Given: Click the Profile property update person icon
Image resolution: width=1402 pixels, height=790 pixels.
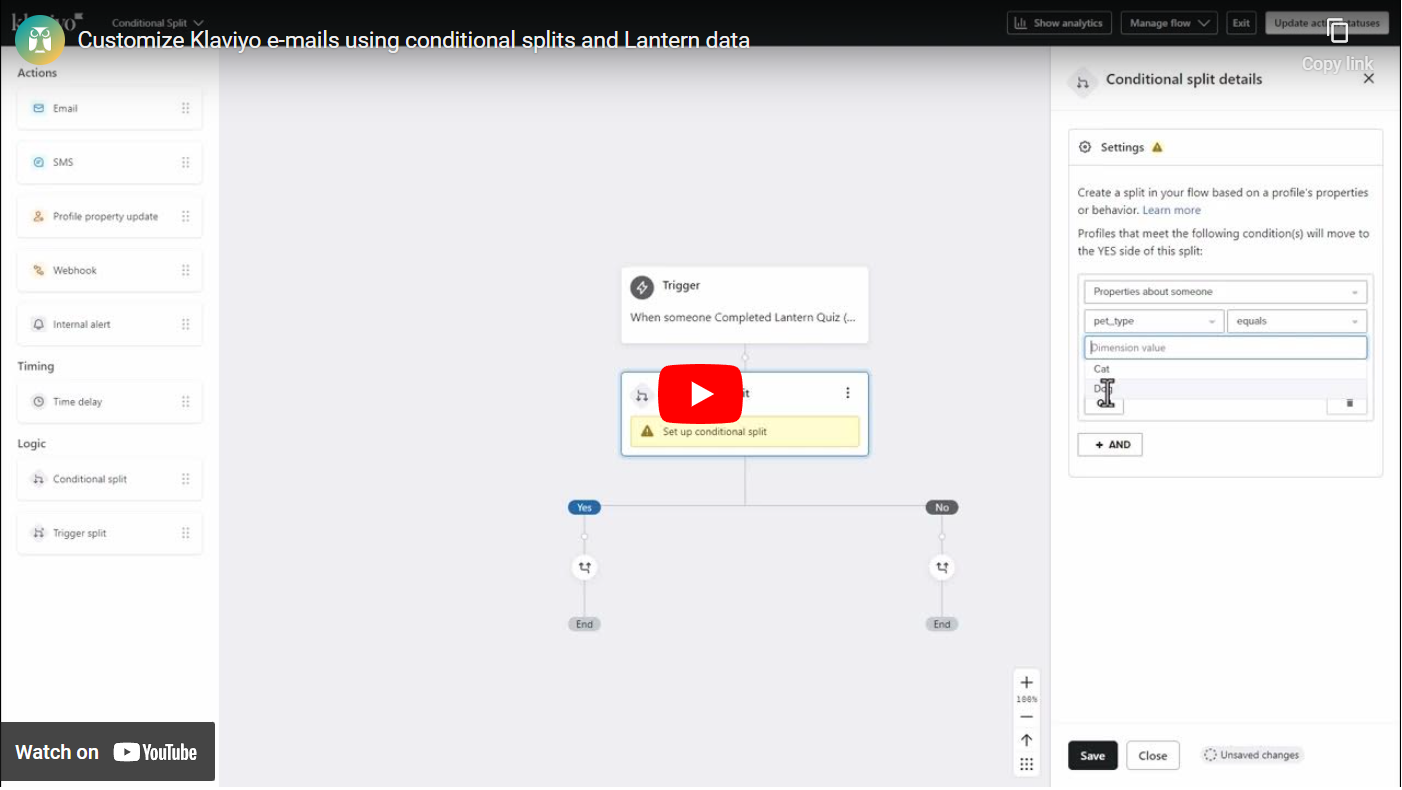Looking at the screenshot, I should pyautogui.click(x=39, y=216).
